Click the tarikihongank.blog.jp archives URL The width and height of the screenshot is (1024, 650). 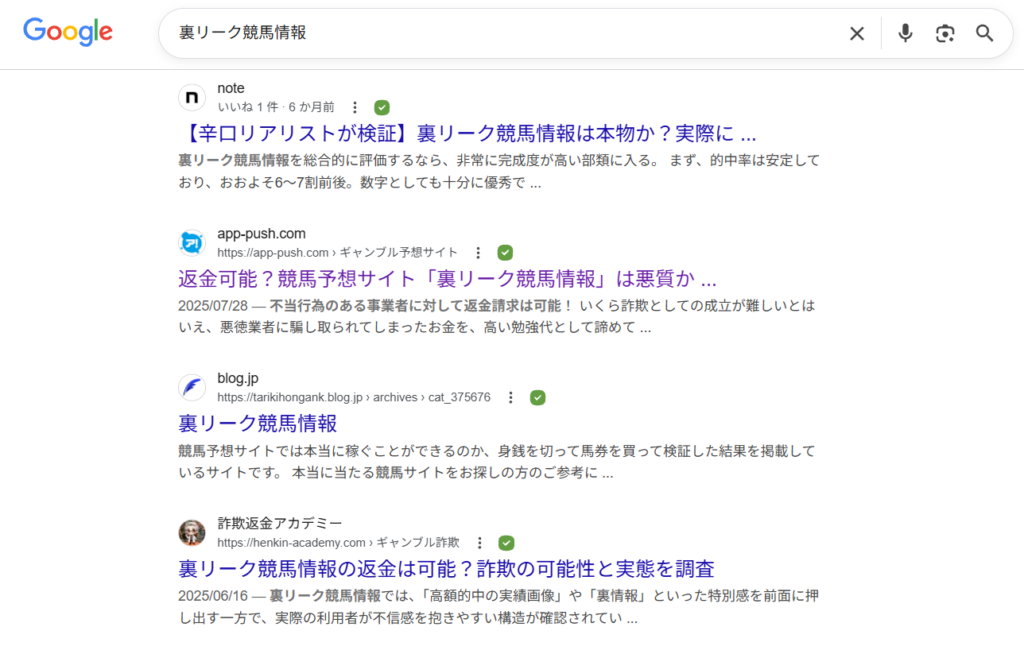tap(354, 398)
